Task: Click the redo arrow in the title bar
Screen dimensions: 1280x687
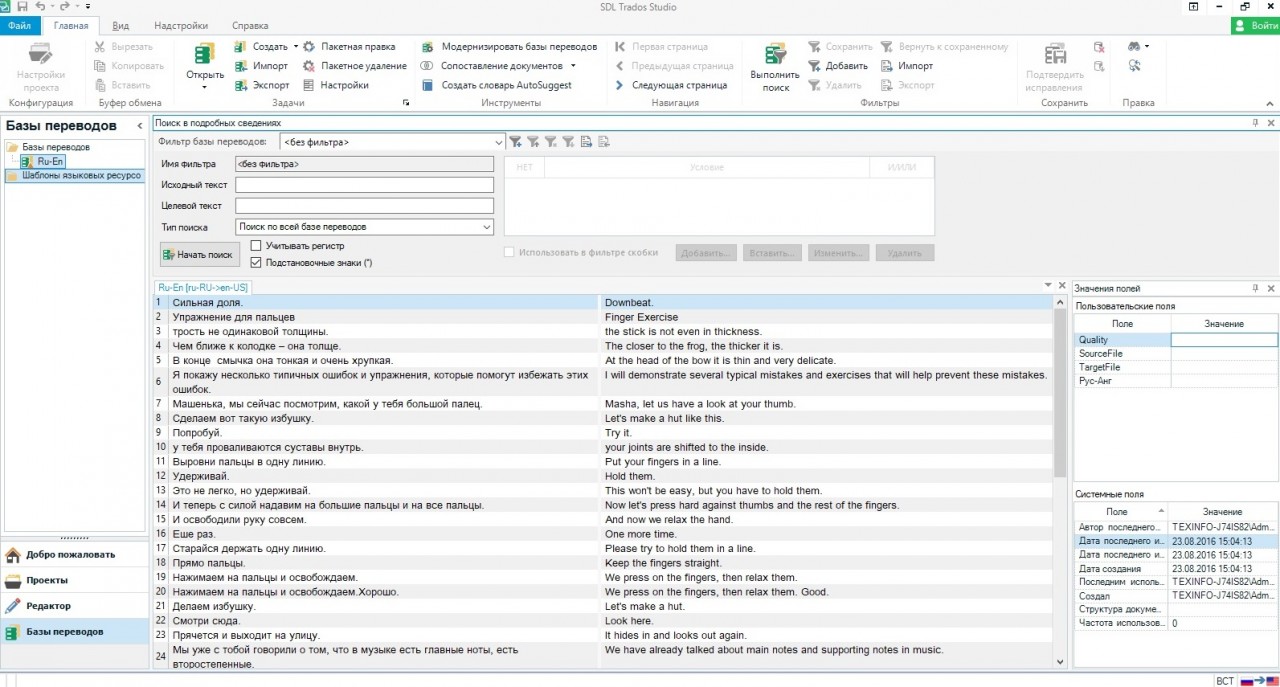Action: (x=65, y=6)
